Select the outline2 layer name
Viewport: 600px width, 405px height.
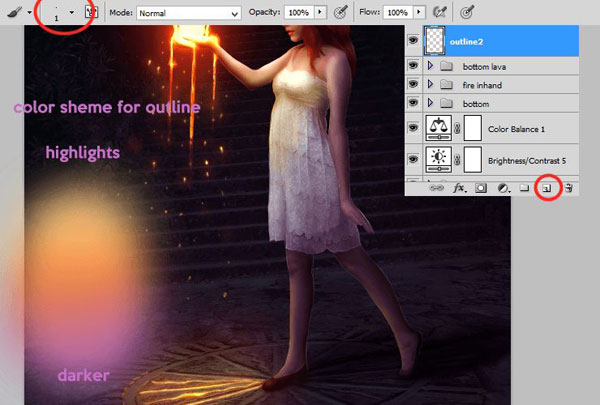466,42
